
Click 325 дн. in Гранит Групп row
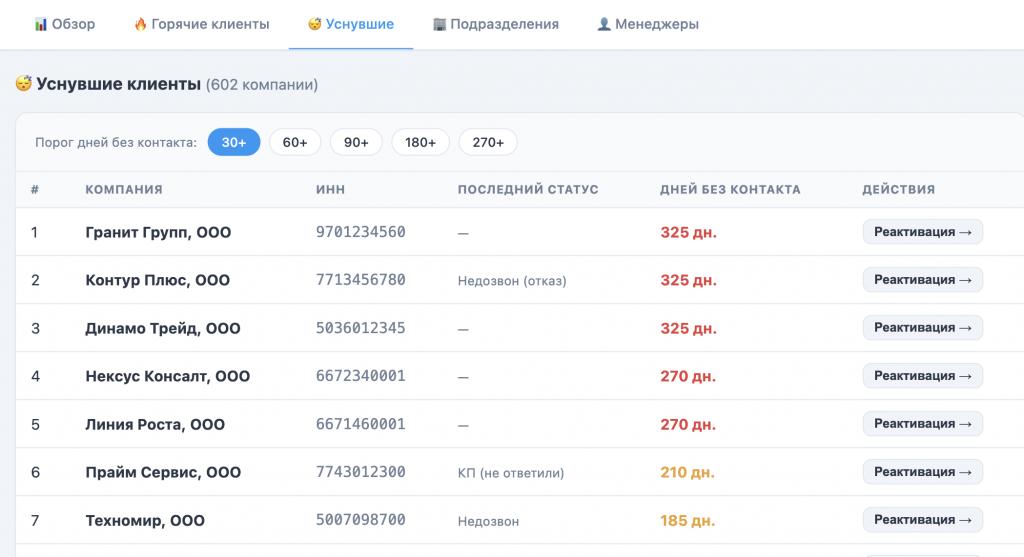click(688, 232)
